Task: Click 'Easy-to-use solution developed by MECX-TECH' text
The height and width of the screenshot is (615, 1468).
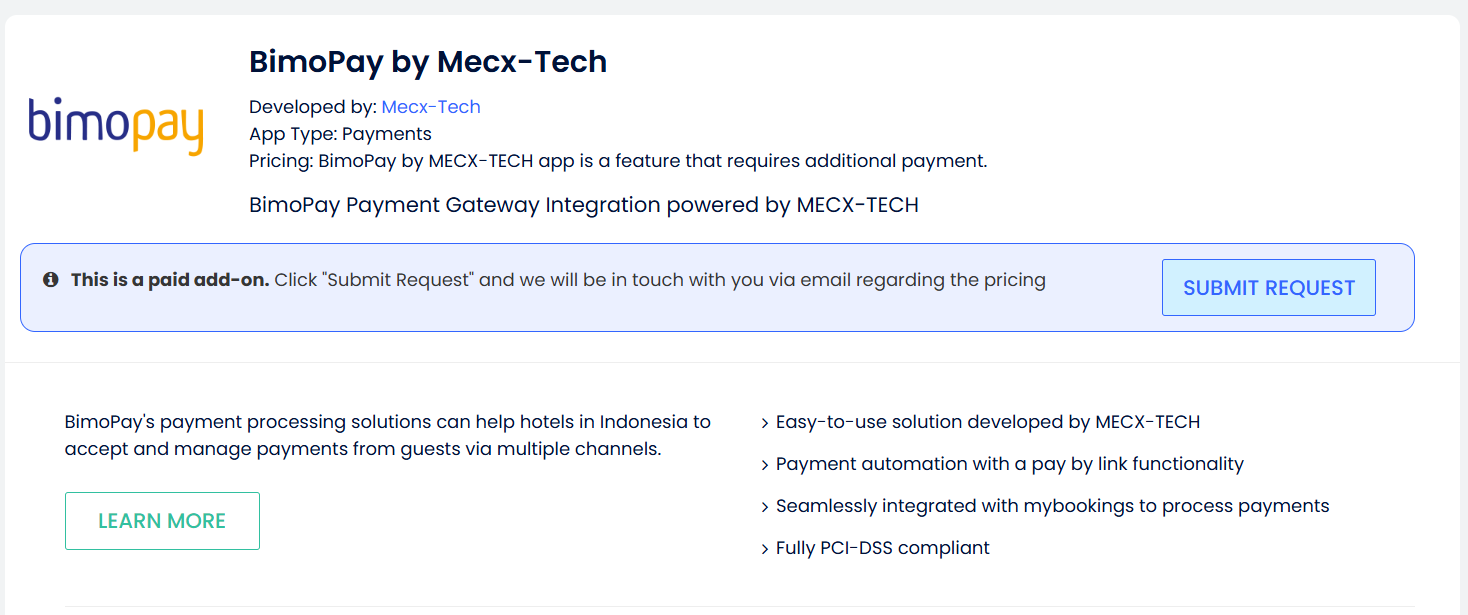Action: click(x=988, y=422)
